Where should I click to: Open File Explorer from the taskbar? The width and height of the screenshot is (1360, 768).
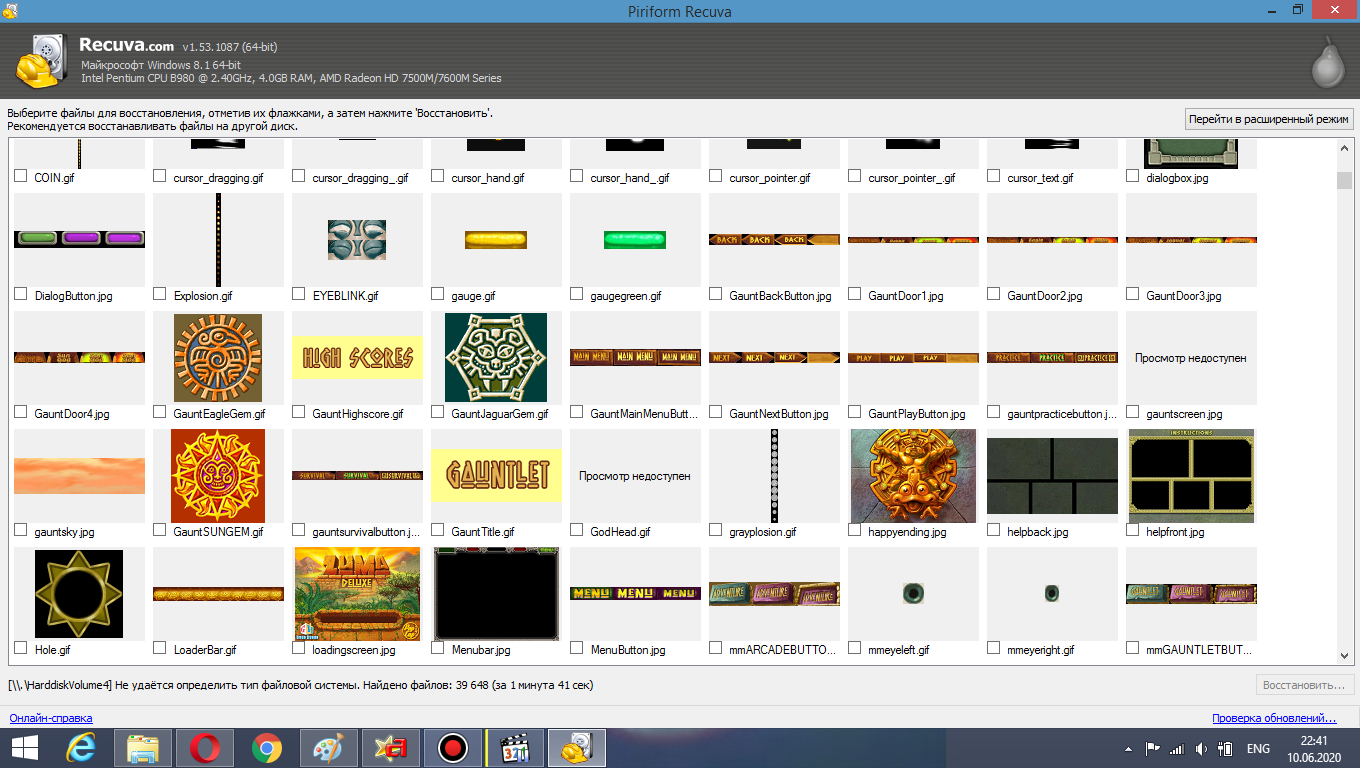pos(143,748)
